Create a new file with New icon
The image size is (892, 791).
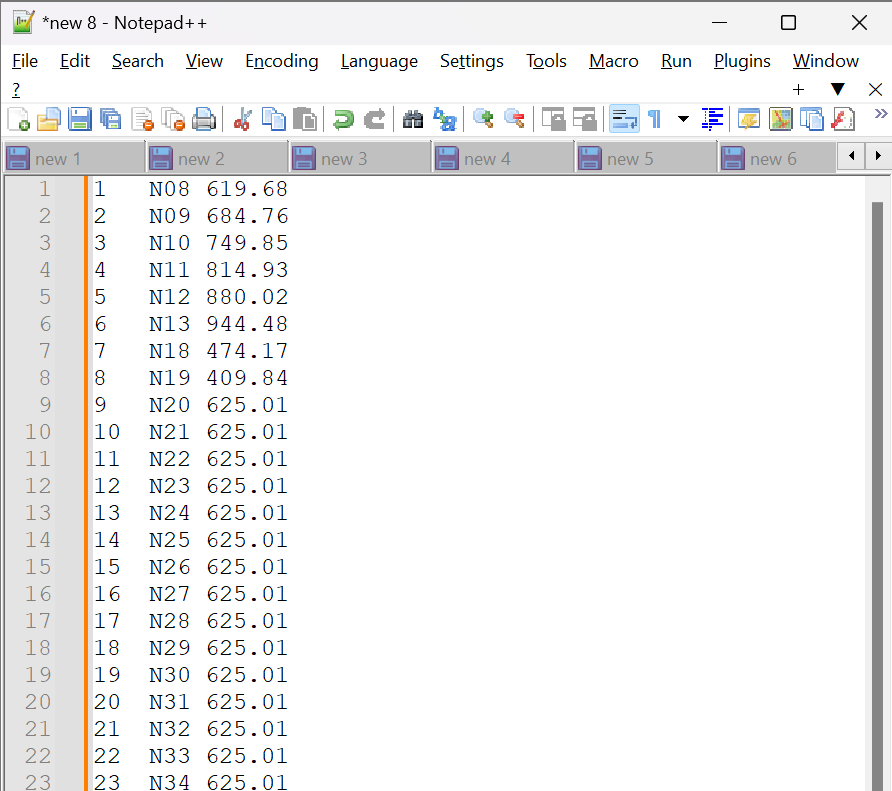18,120
